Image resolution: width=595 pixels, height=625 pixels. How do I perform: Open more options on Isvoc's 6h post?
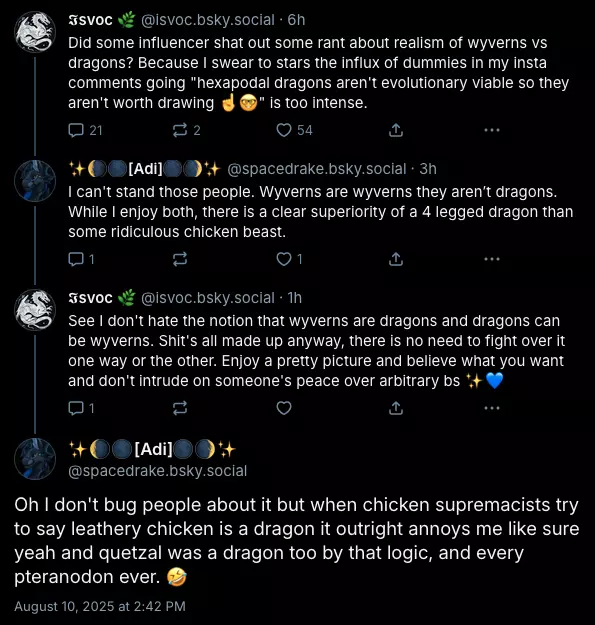[x=492, y=130]
